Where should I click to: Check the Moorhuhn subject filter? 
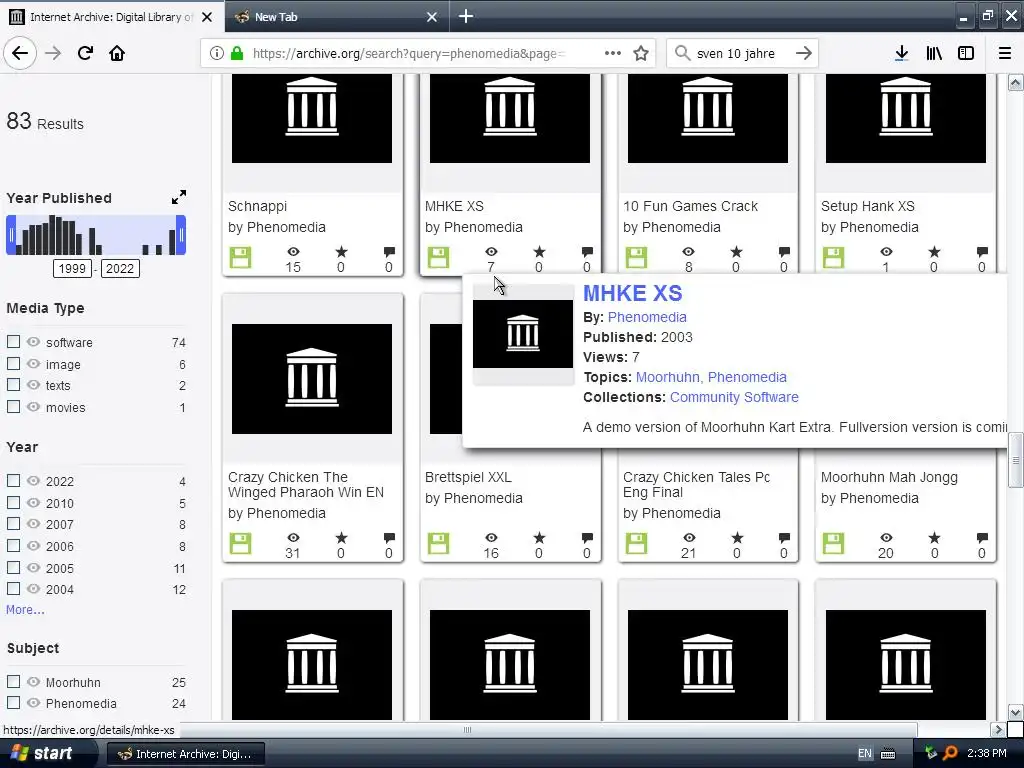(13, 681)
